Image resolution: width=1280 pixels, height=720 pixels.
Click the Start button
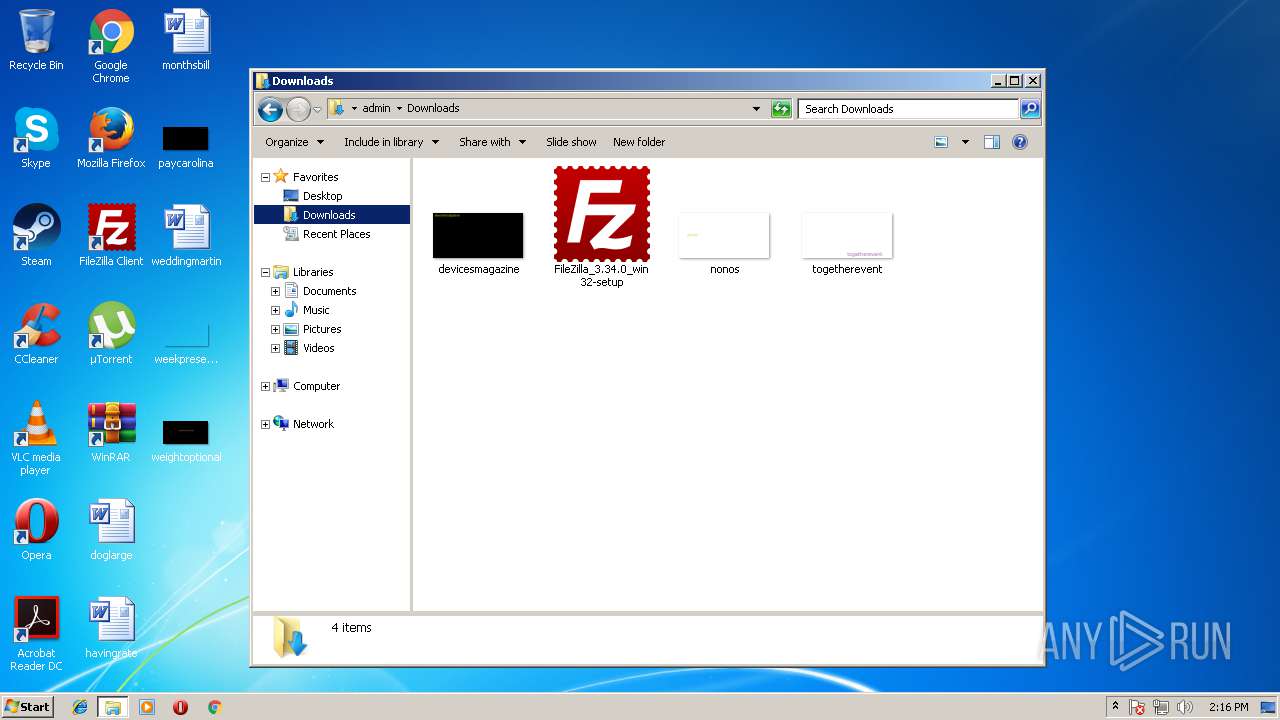coord(28,706)
